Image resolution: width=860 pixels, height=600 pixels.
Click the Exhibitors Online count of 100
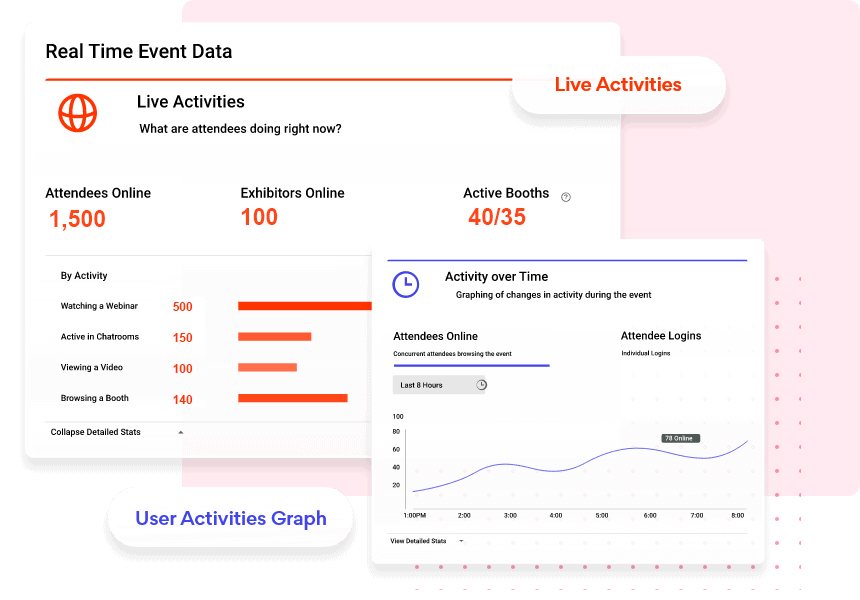[x=259, y=217]
